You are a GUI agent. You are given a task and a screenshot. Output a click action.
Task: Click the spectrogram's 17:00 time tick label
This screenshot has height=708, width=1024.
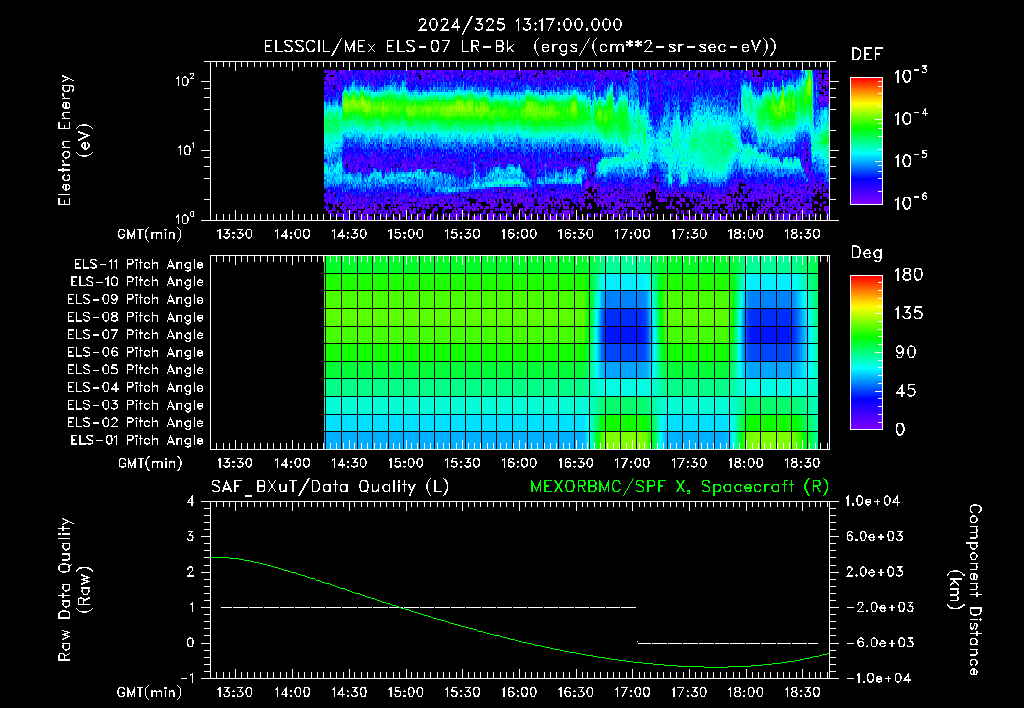pyautogui.click(x=632, y=234)
